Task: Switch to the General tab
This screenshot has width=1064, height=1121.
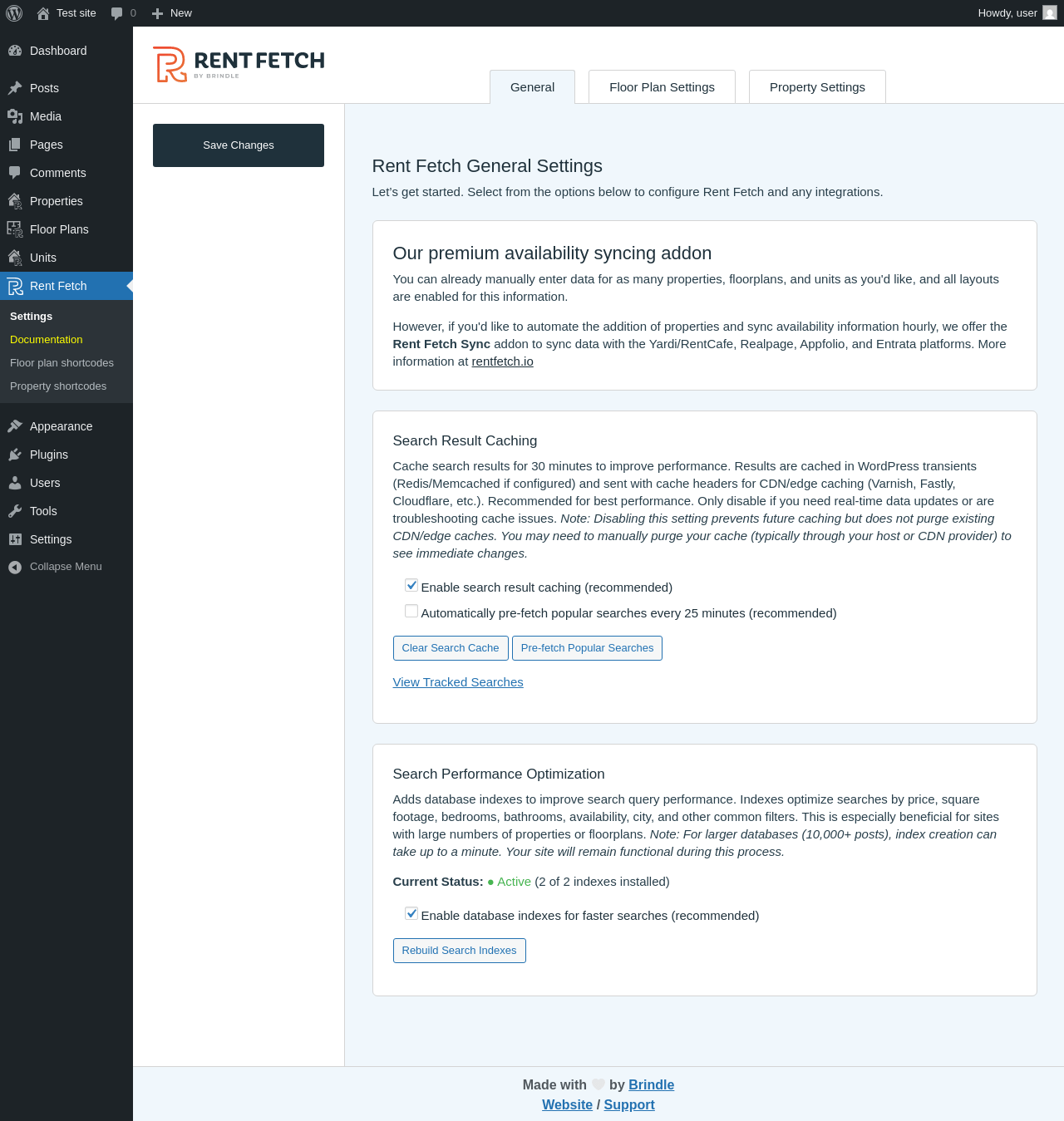Action: [532, 87]
